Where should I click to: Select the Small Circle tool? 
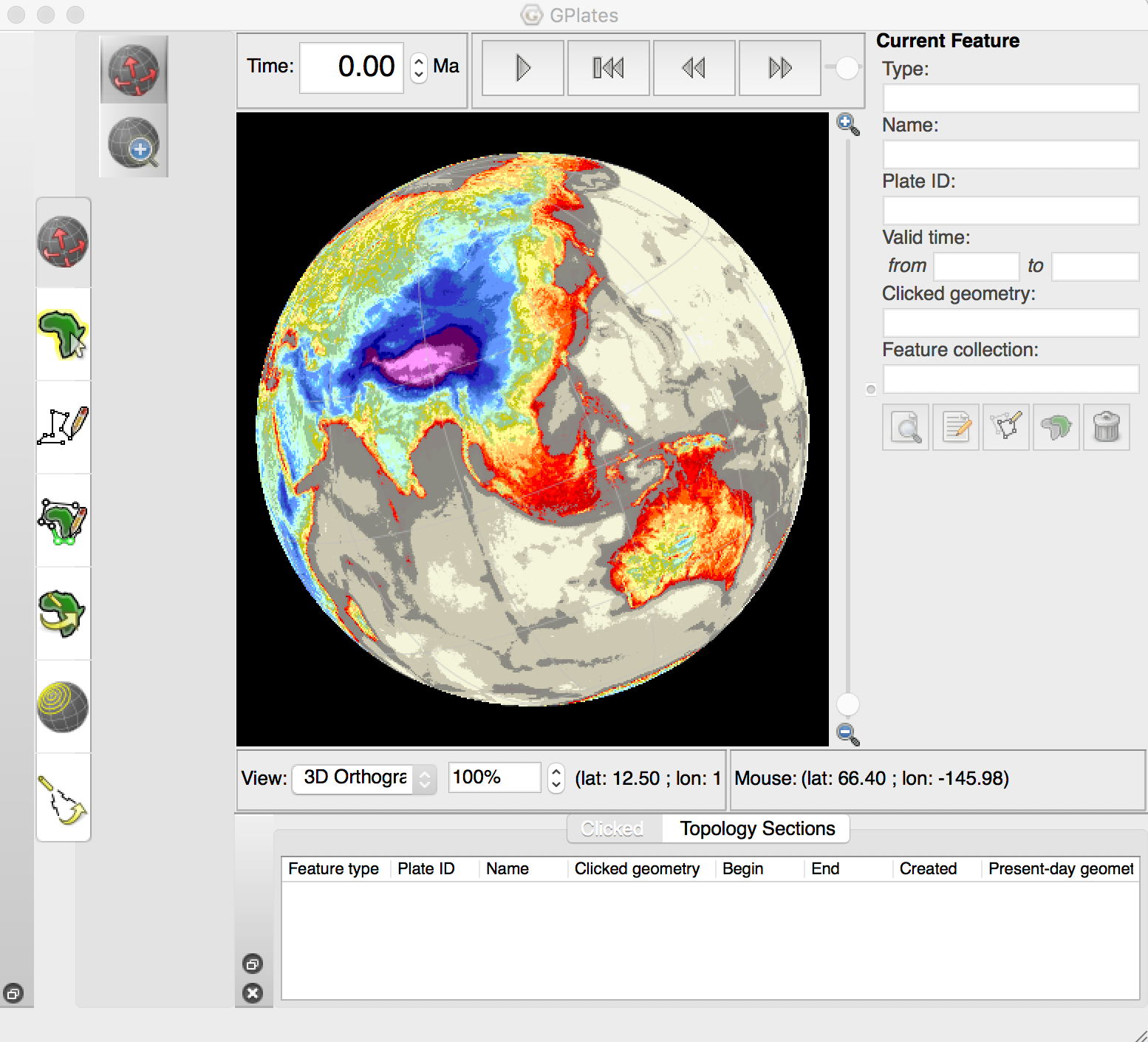63,706
